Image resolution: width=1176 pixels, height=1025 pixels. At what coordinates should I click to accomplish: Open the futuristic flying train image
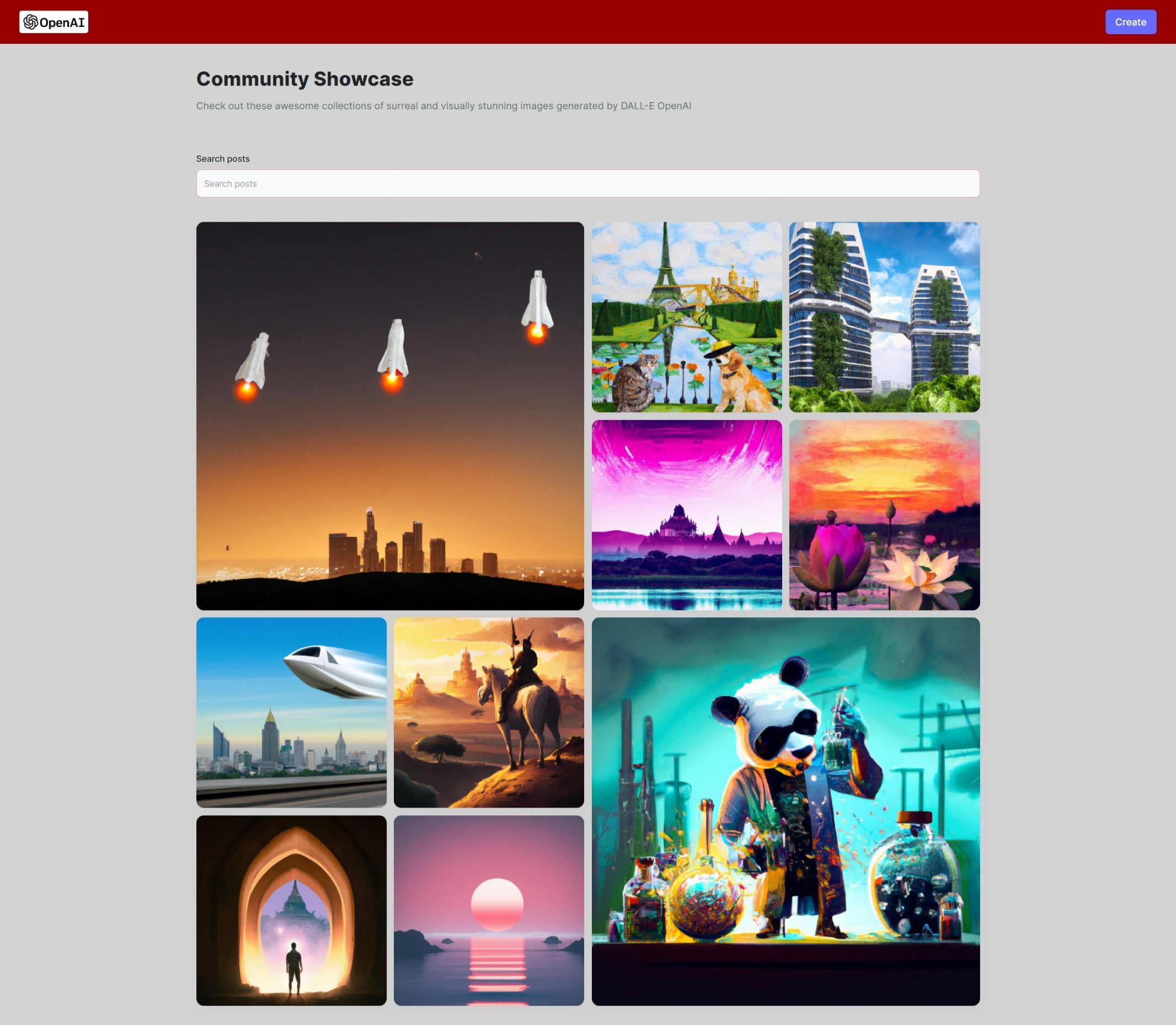click(291, 712)
